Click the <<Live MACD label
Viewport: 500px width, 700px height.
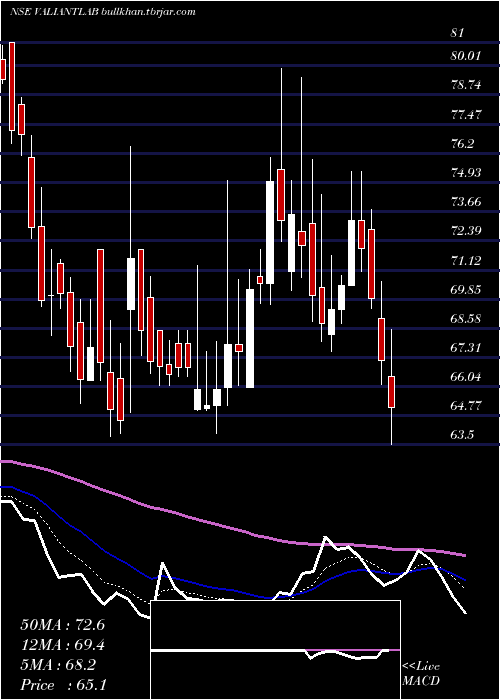pos(421,674)
